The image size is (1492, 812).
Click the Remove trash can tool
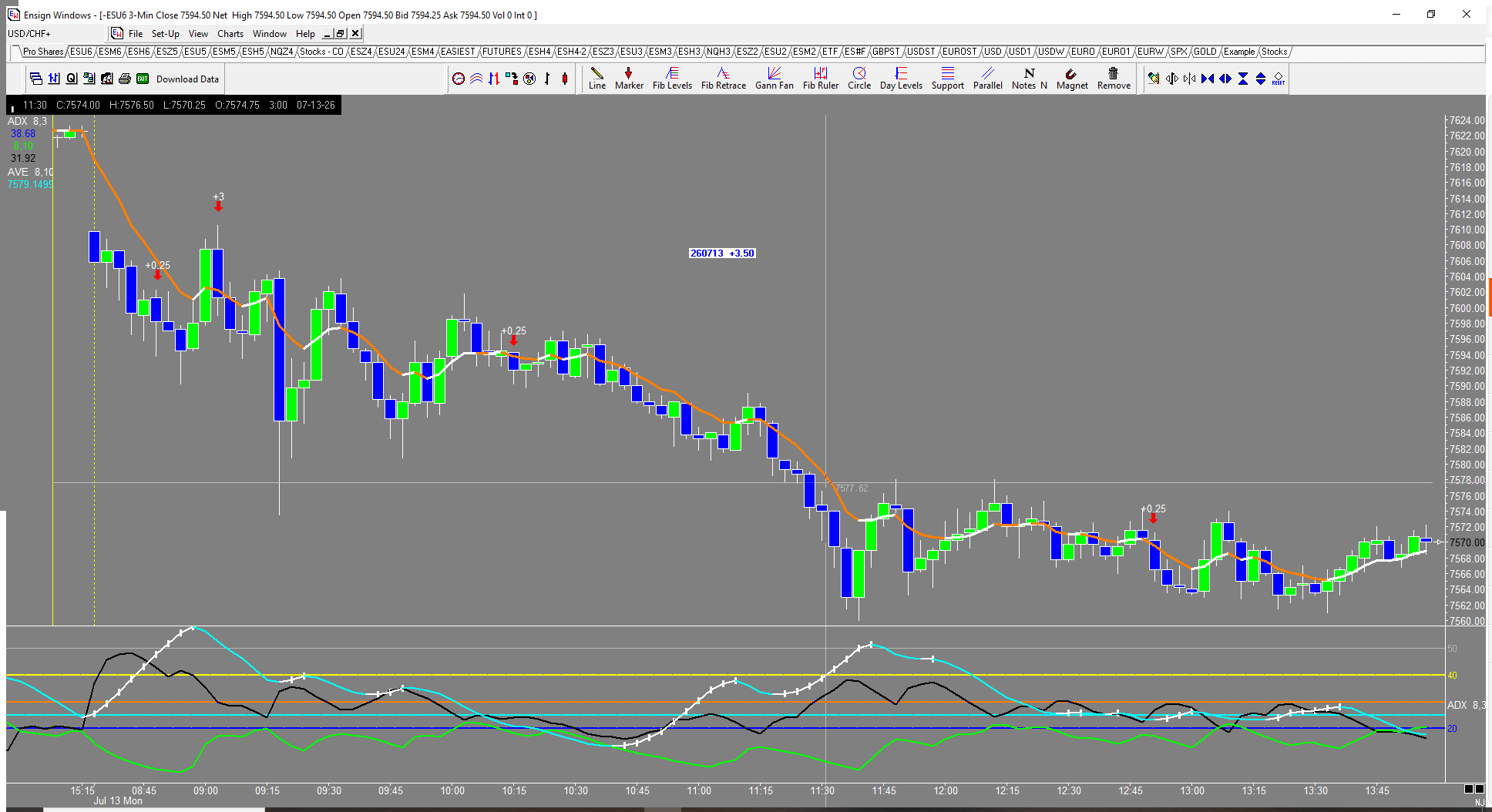click(x=1114, y=79)
